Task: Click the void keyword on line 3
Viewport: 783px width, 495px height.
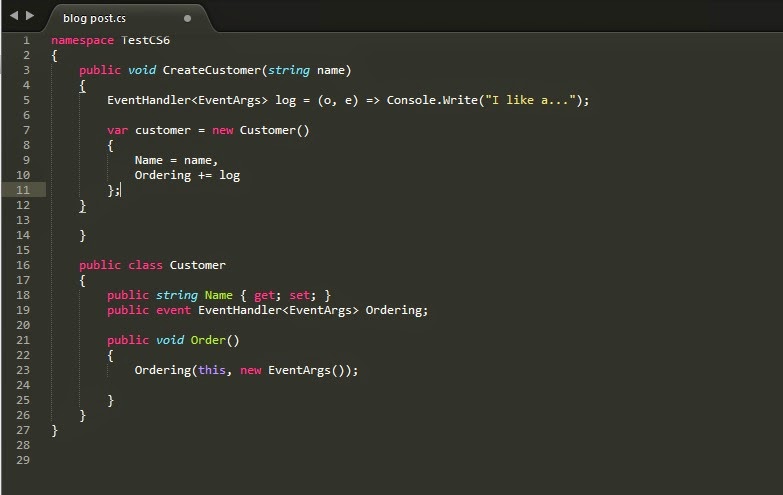Action: click(x=142, y=70)
